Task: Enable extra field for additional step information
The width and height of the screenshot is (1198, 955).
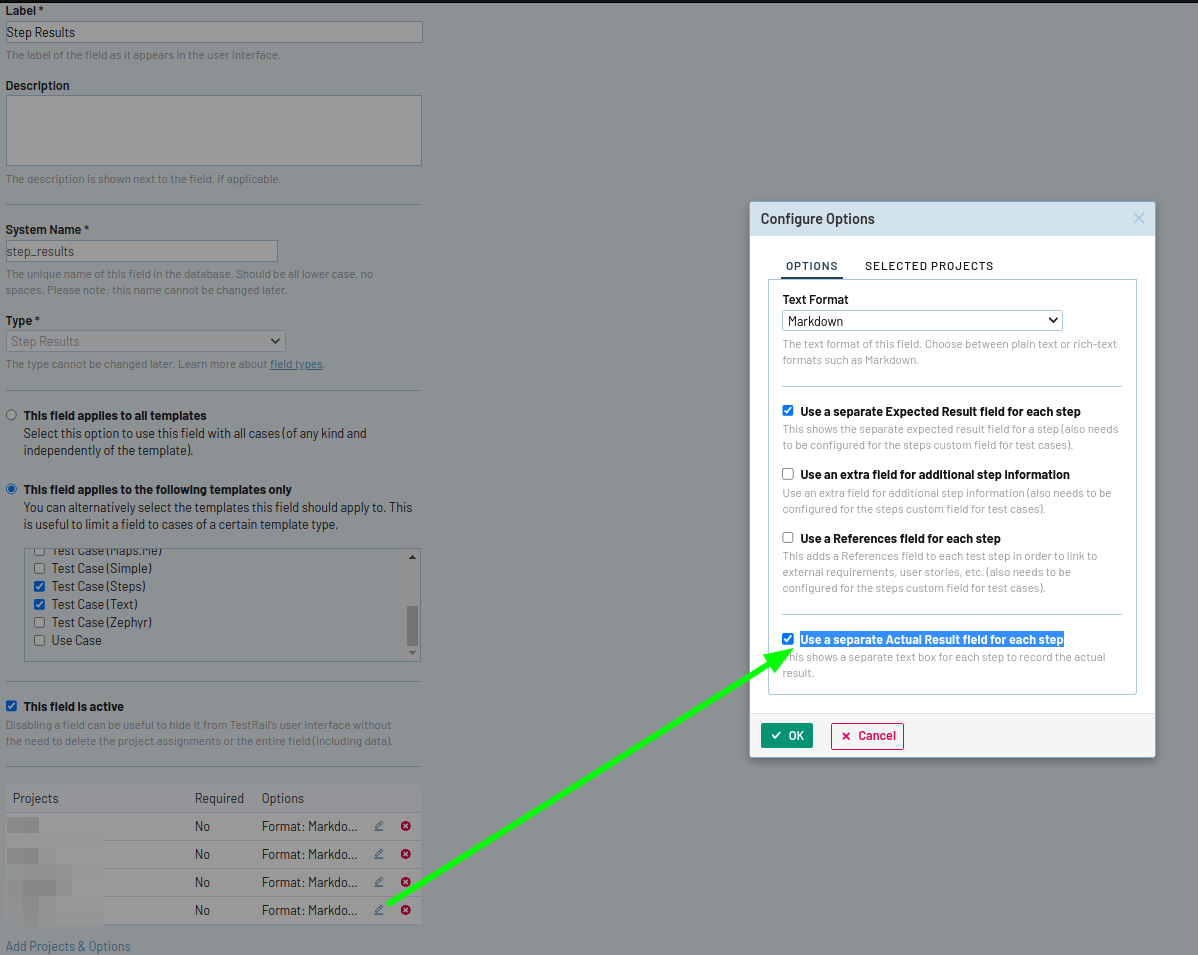Action: (788, 474)
